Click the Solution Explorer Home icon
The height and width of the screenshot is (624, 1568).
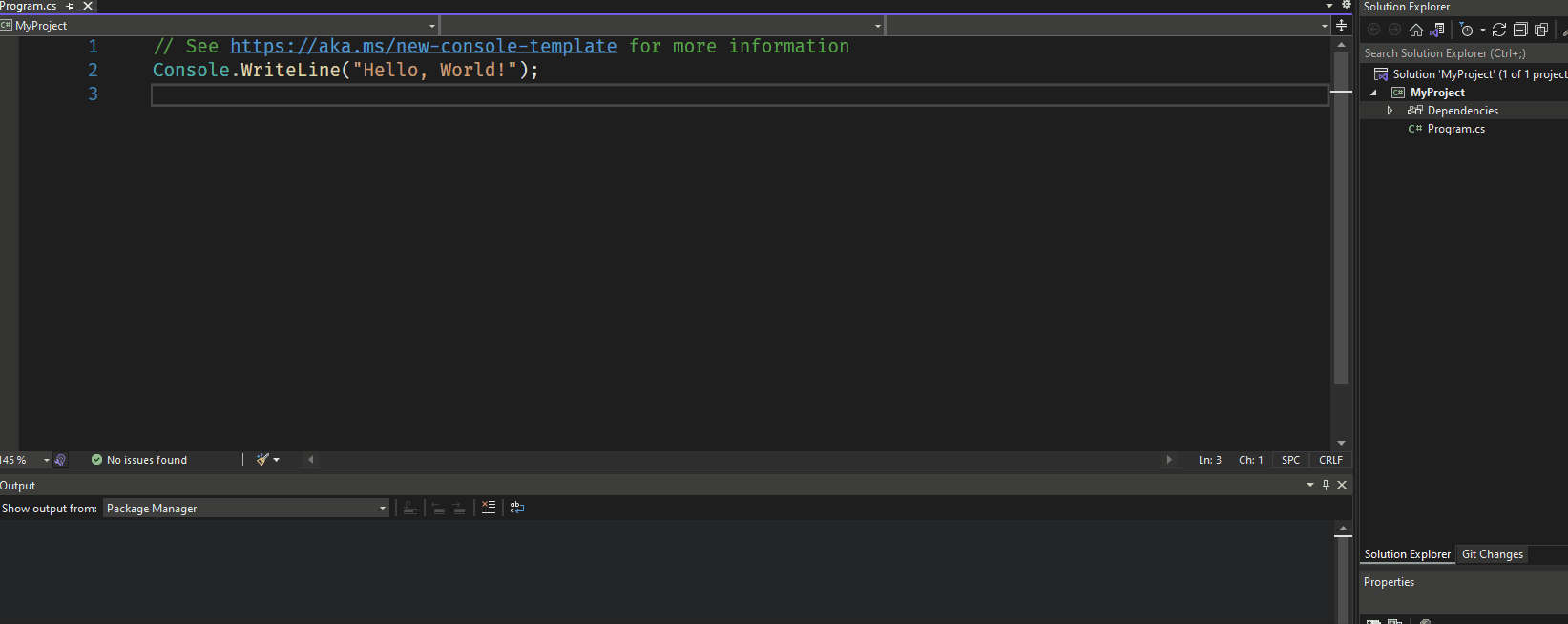coord(1416,30)
